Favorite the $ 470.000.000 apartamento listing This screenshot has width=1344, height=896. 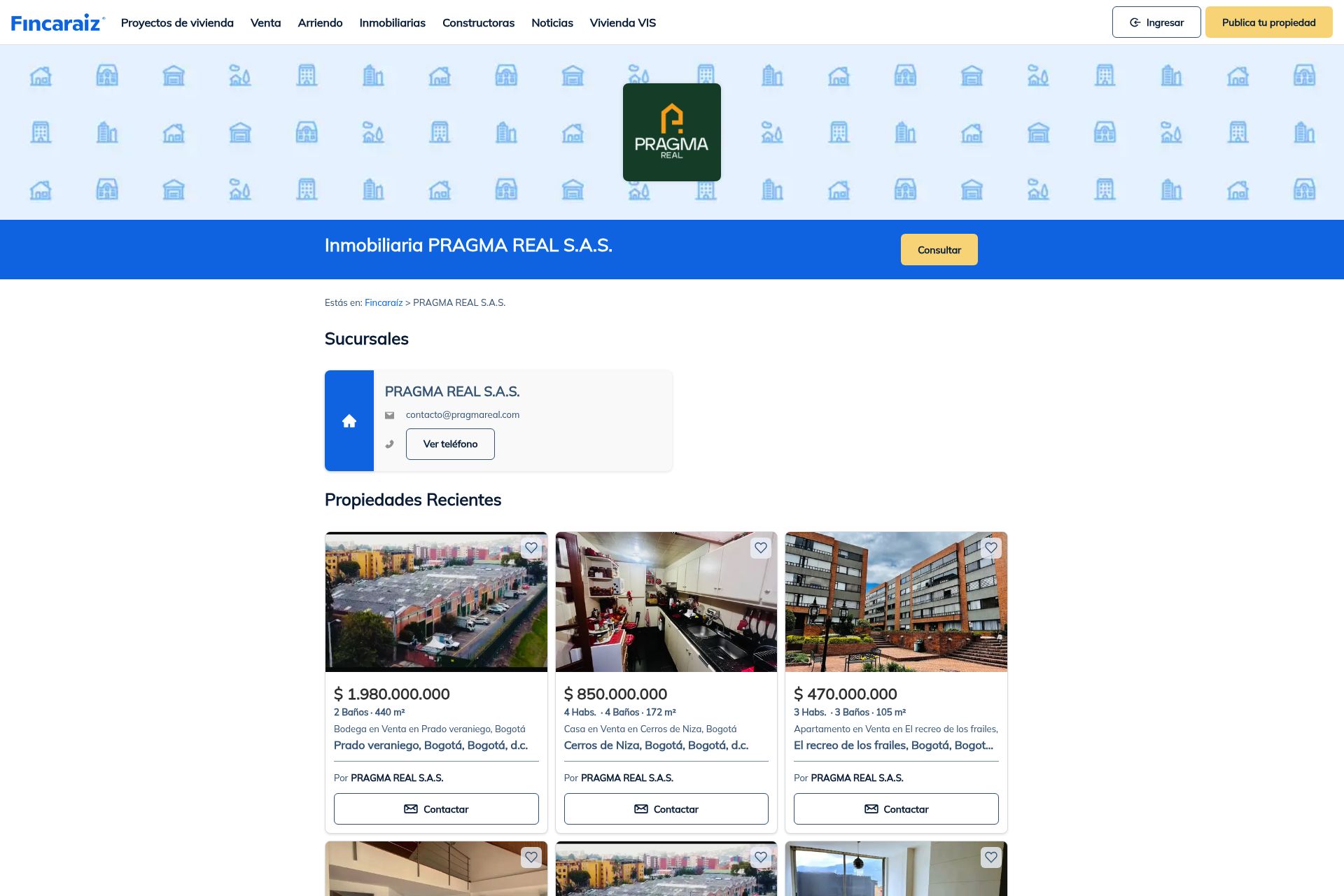[x=991, y=547]
